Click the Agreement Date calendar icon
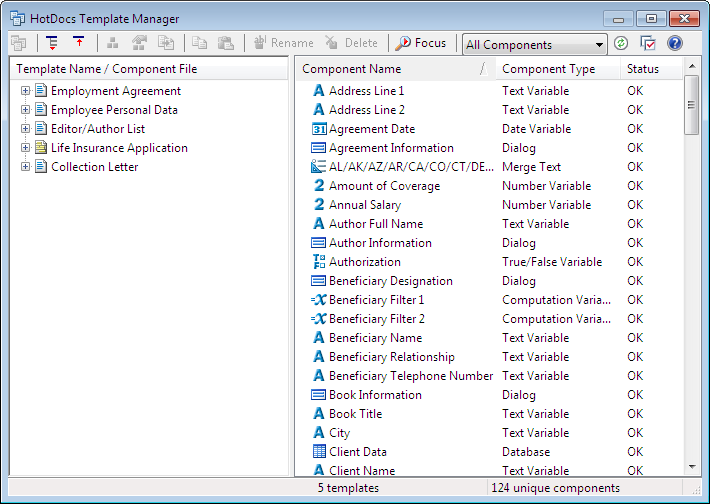This screenshot has width=710, height=504. [x=319, y=129]
